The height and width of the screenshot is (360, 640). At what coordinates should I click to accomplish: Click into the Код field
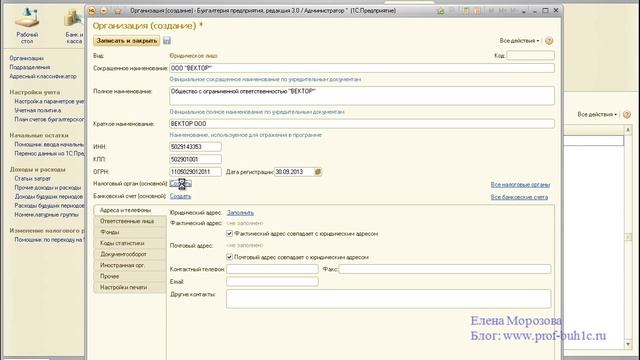pos(530,56)
